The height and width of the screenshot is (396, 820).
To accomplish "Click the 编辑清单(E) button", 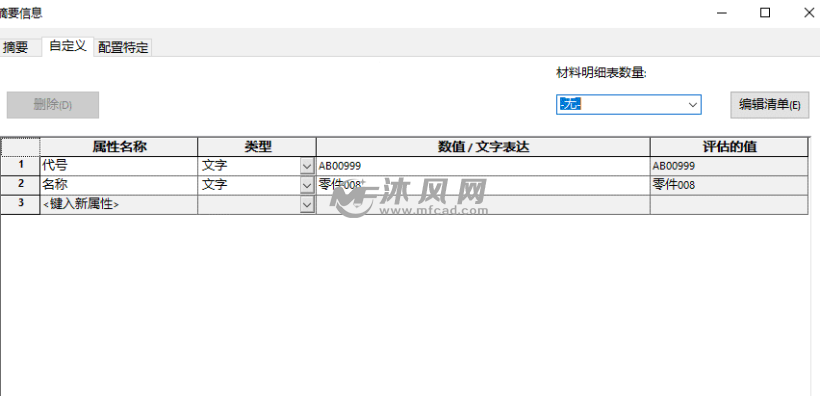I will tap(769, 105).
